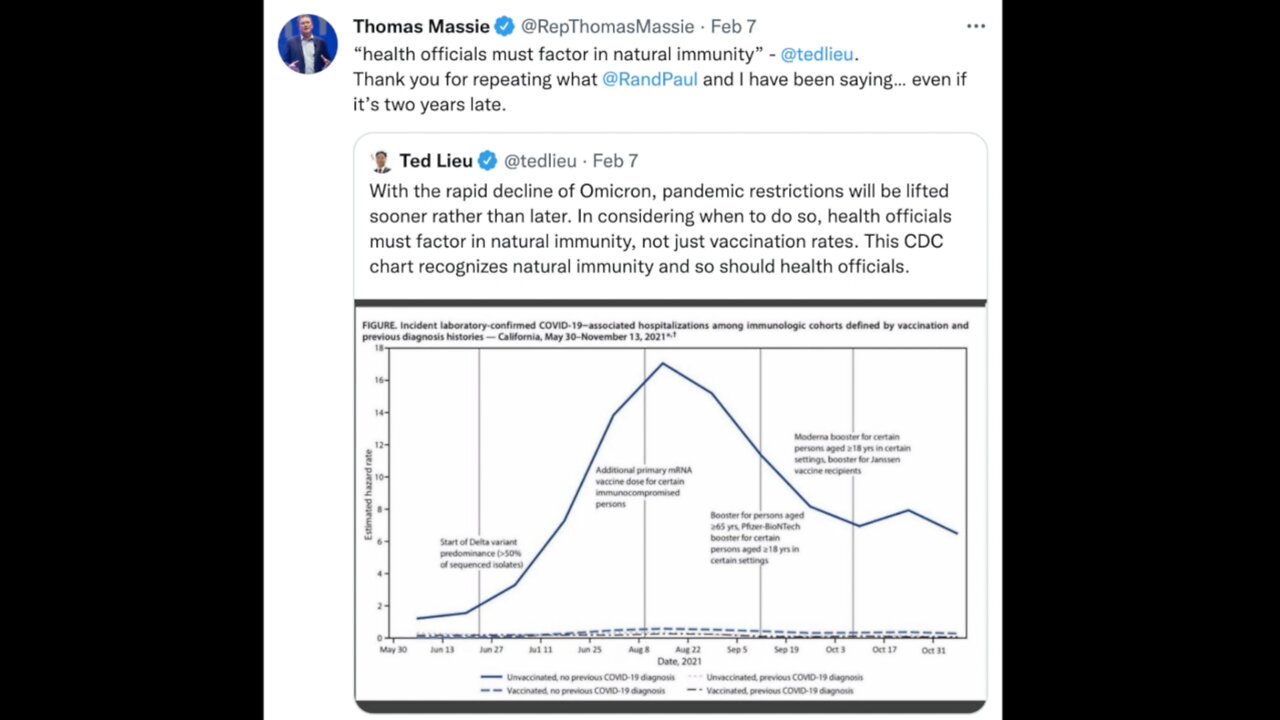The width and height of the screenshot is (1280, 720).
Task: Open Thomas Massie's profile avatar
Action: click(308, 44)
